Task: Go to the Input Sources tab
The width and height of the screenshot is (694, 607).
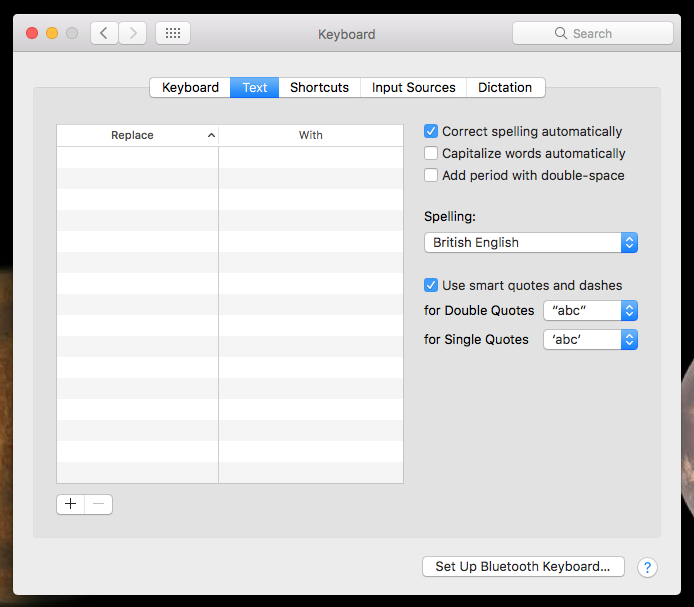Action: point(413,87)
